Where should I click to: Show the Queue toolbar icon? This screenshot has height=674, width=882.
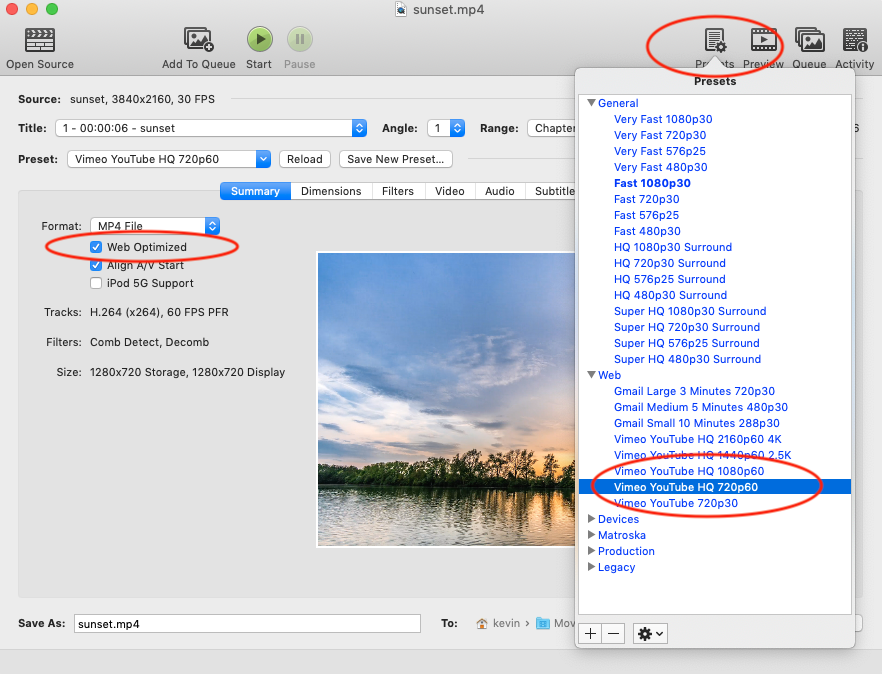click(809, 41)
